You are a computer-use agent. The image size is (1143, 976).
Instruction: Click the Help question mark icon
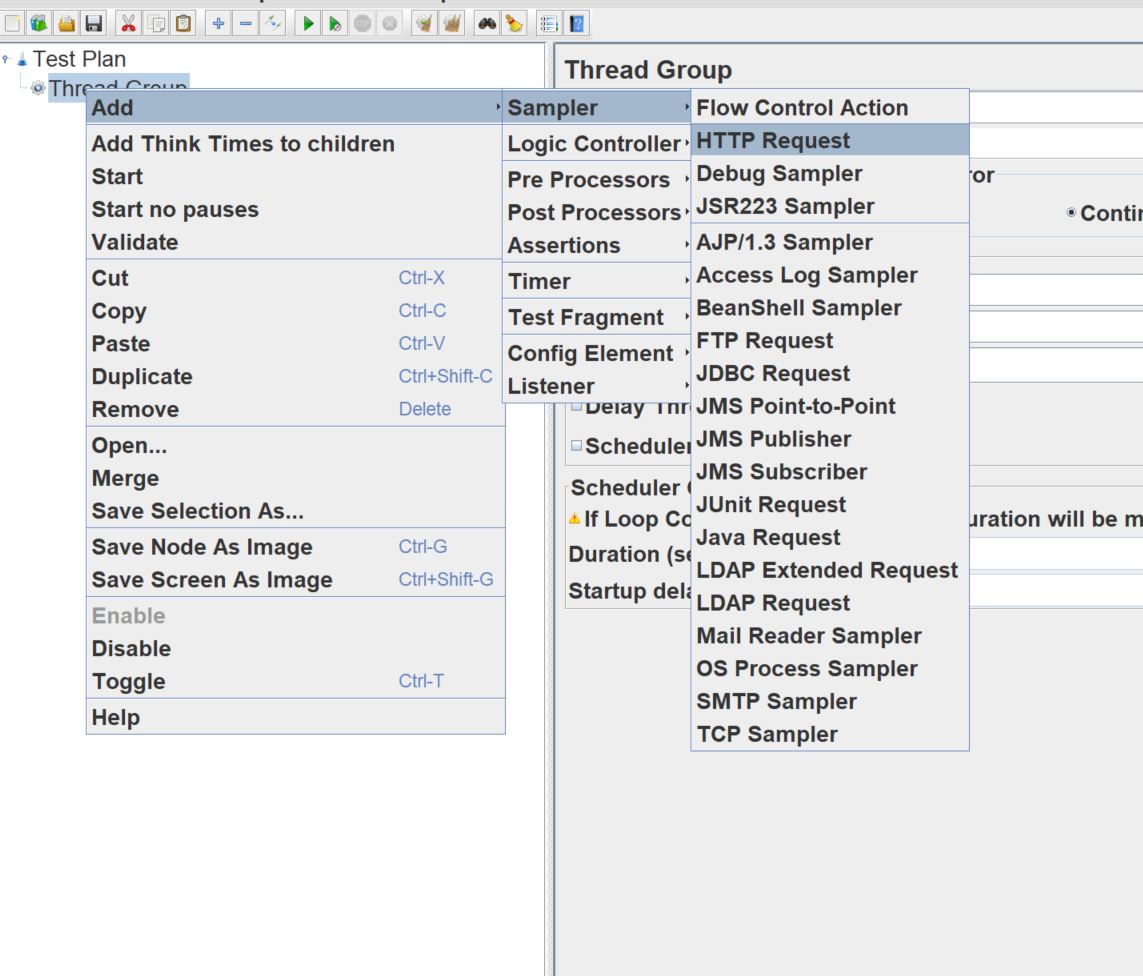(577, 23)
